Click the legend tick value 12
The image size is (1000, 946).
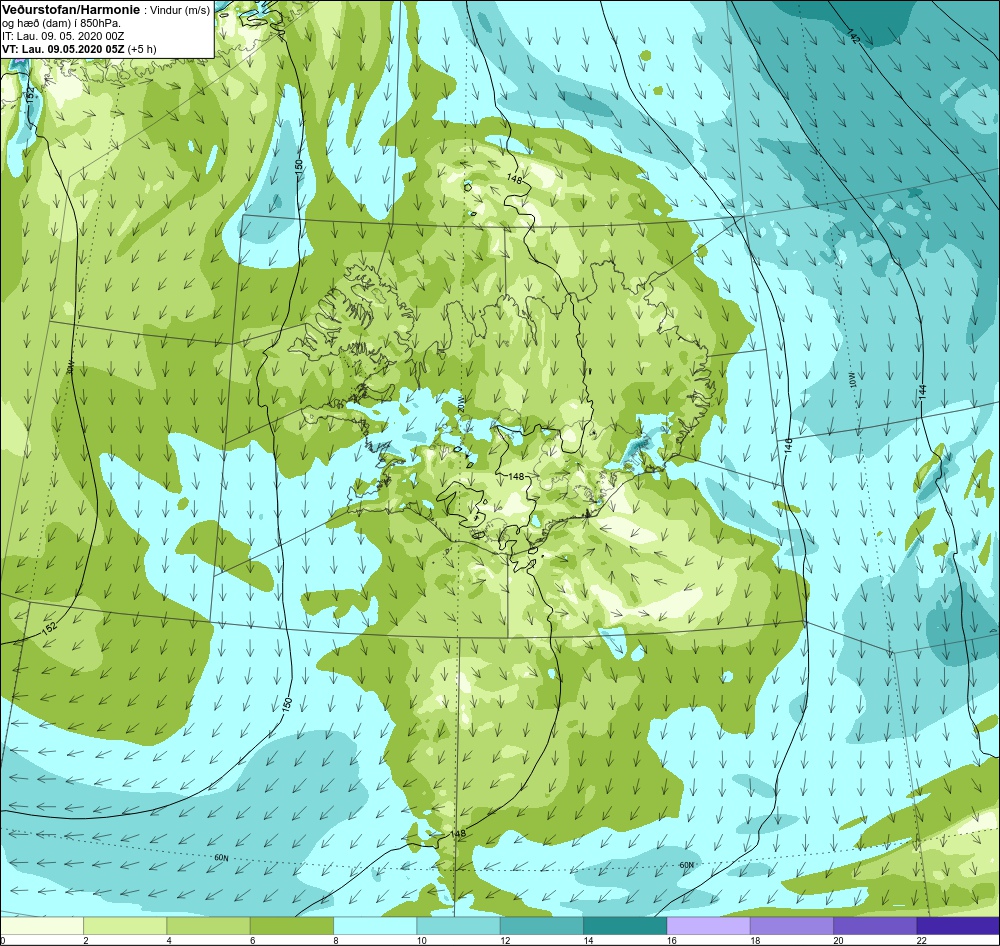(x=504, y=940)
